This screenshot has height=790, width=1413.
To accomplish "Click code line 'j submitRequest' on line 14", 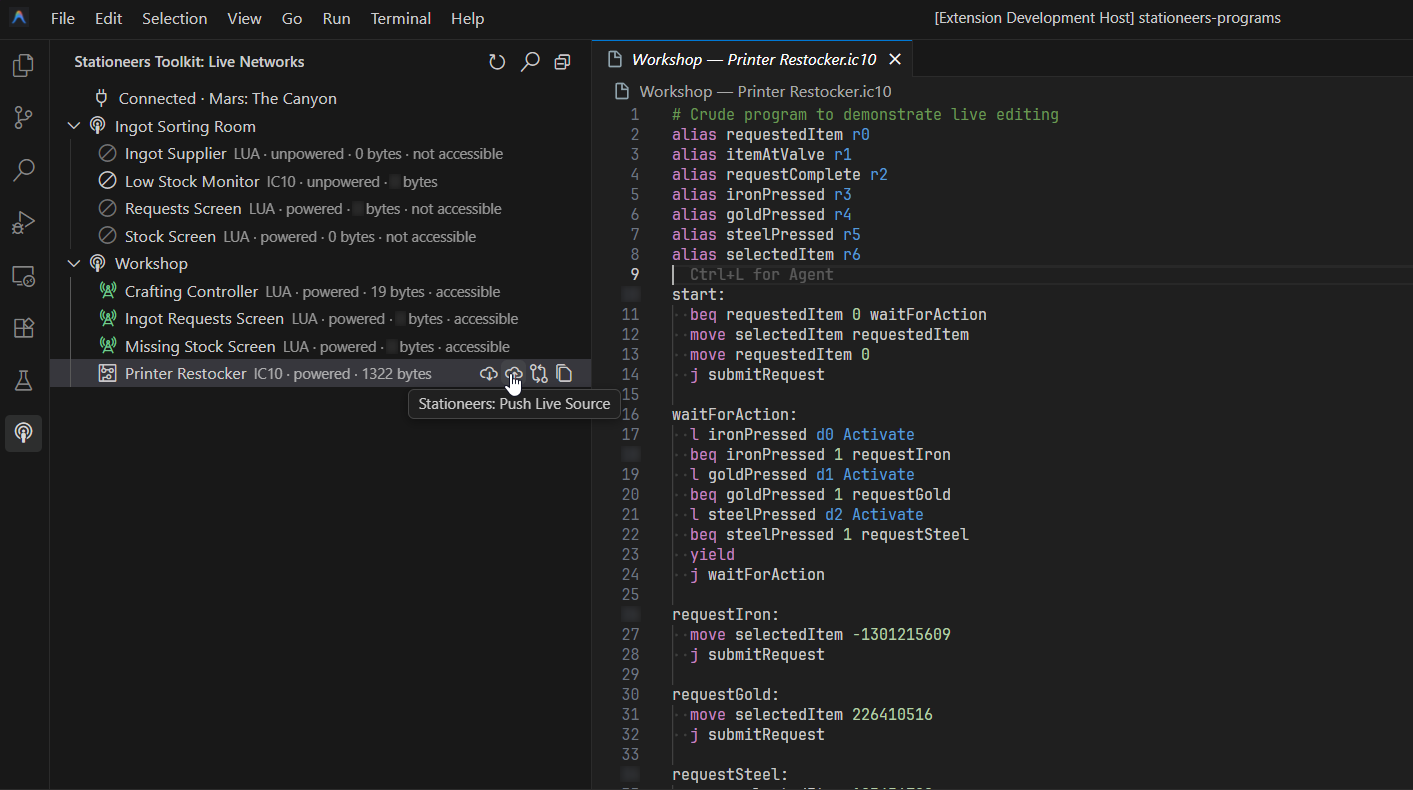I will click(x=757, y=374).
